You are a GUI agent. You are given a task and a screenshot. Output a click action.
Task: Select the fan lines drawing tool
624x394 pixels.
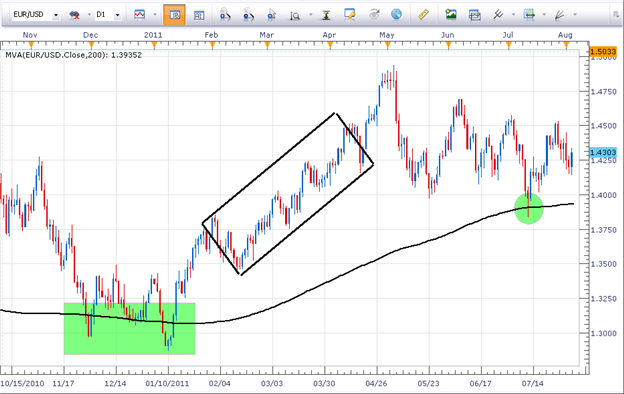559,15
